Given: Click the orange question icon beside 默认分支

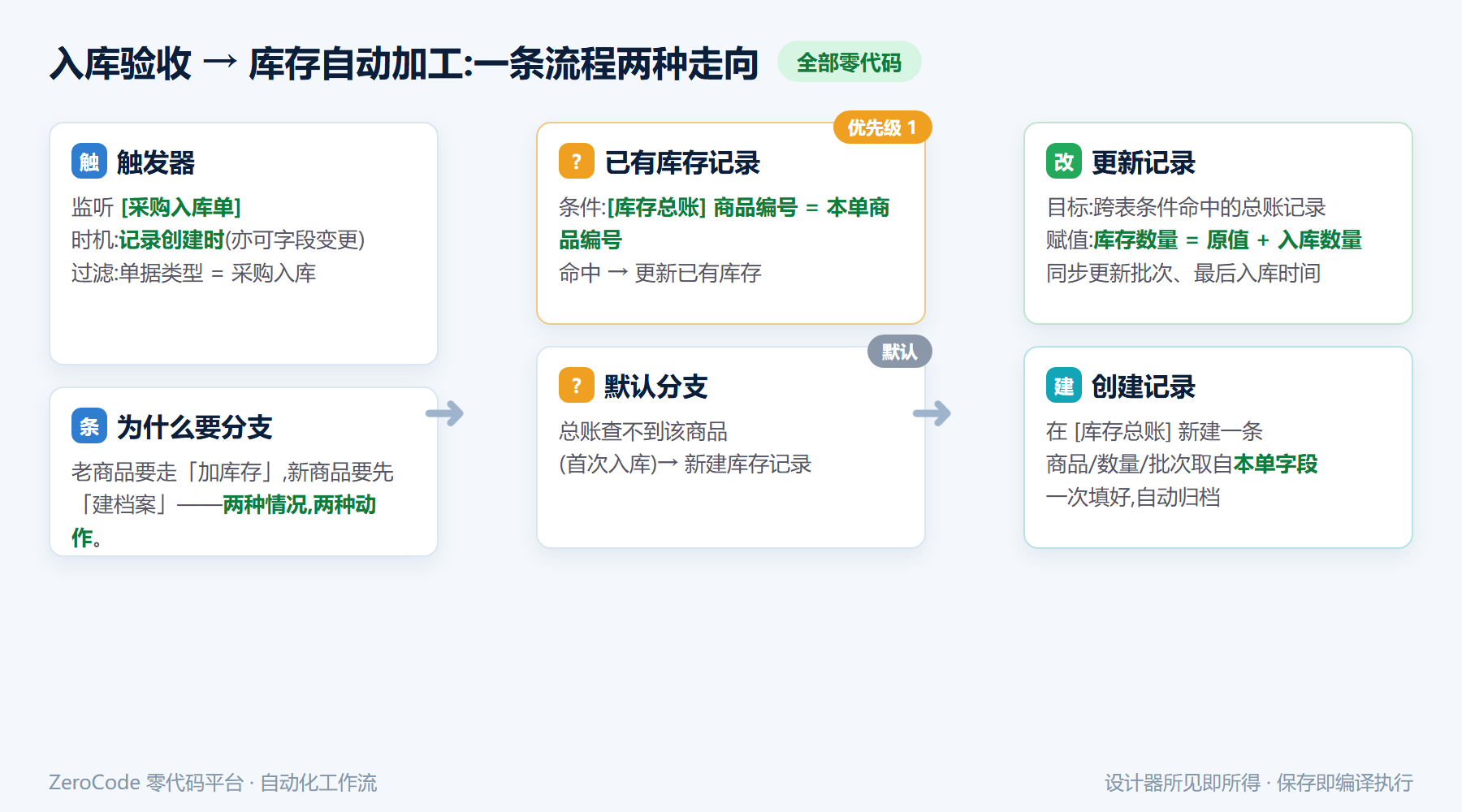Looking at the screenshot, I should [577, 385].
